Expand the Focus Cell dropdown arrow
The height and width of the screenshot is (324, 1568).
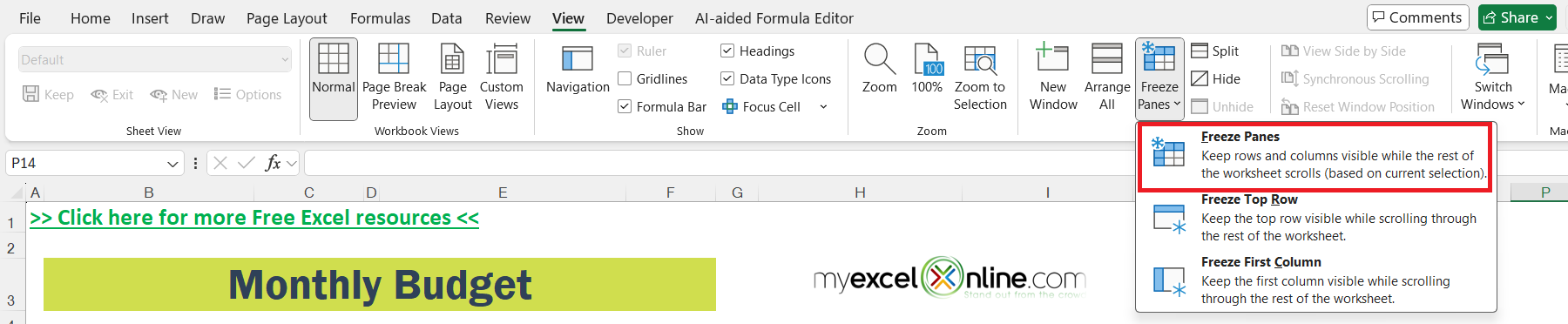(823, 107)
